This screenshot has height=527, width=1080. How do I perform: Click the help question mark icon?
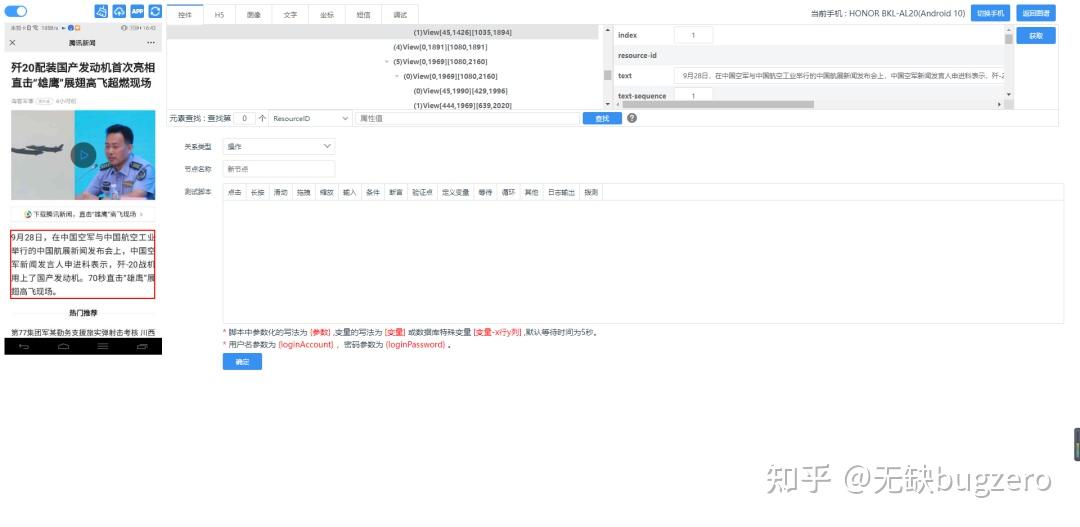(632, 118)
